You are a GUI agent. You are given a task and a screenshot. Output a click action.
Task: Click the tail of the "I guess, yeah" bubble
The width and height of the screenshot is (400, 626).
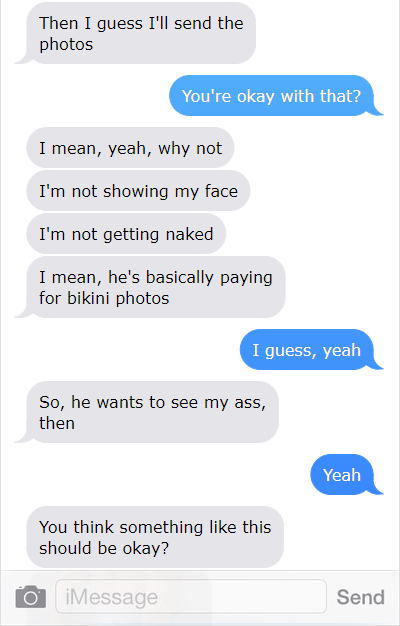click(x=377, y=363)
